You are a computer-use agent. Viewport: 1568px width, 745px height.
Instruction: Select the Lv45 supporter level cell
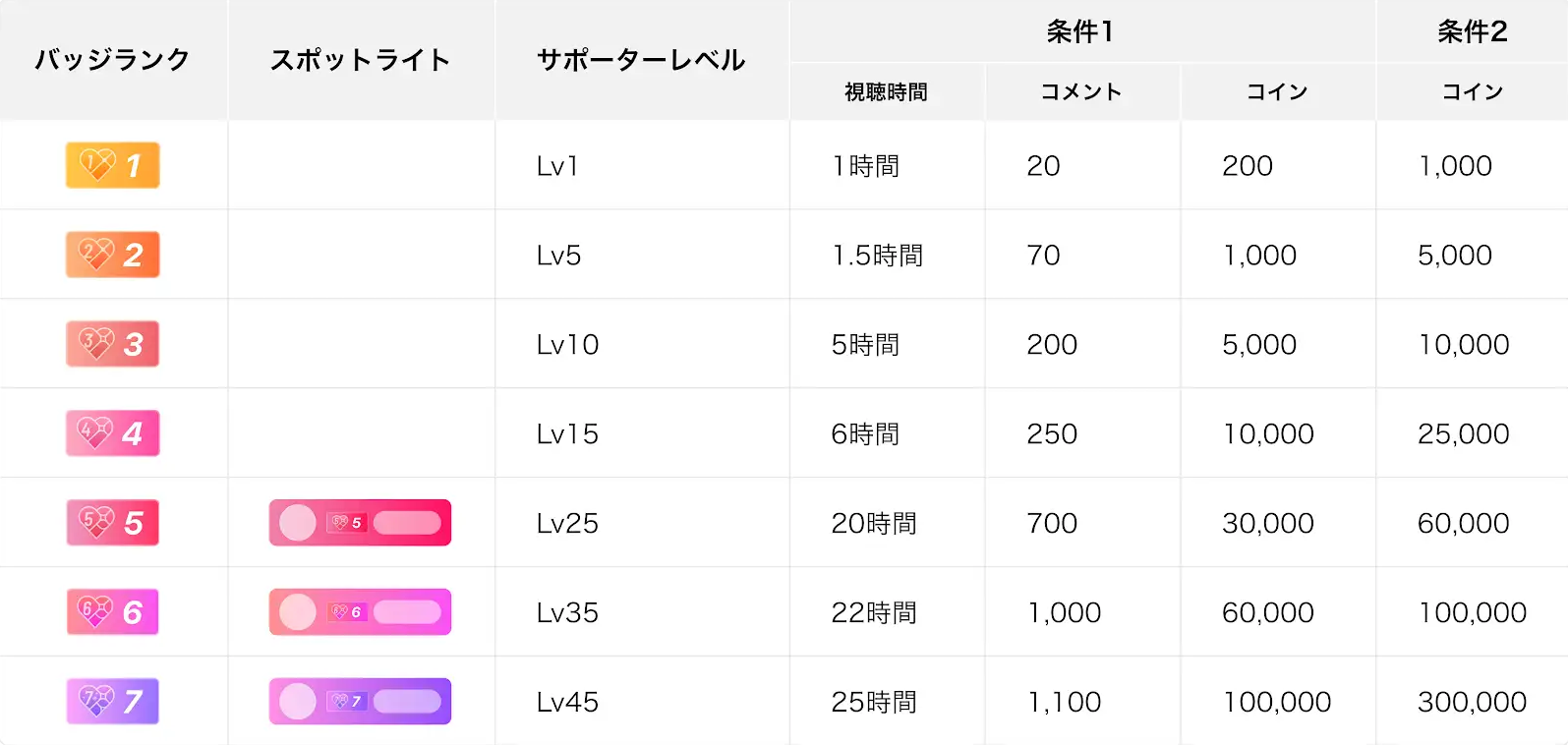tap(567, 702)
